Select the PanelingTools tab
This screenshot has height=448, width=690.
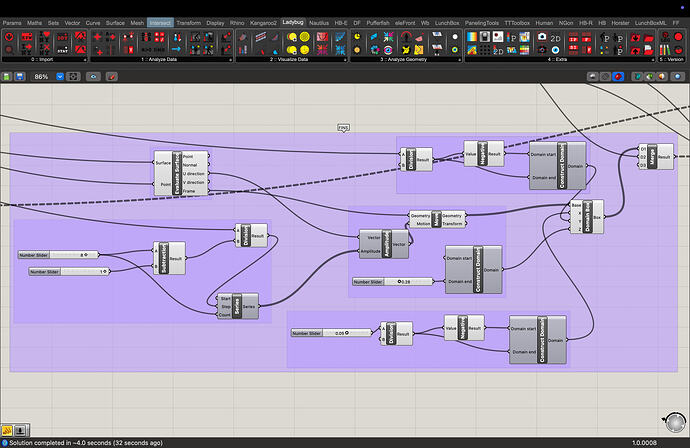pos(482,23)
